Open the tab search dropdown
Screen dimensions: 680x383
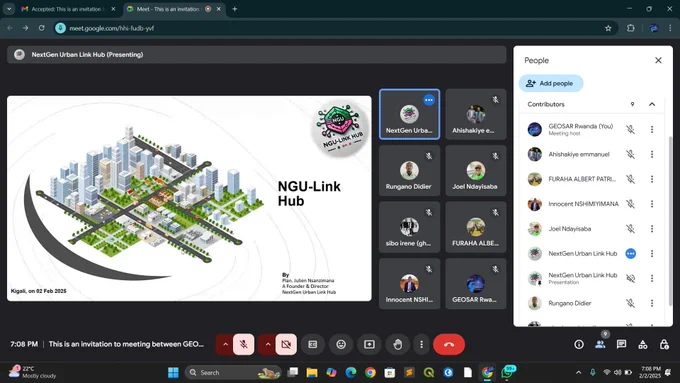tap(9, 9)
